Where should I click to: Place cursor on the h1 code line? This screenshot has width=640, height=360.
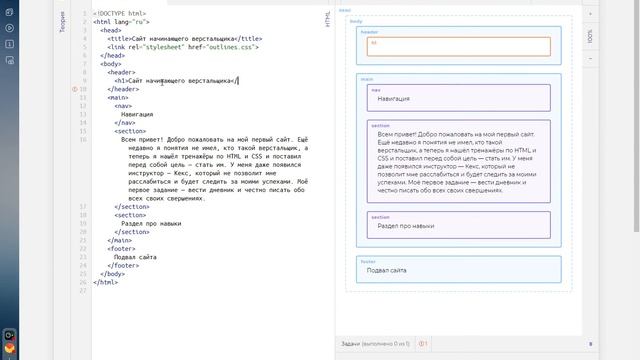(176, 81)
